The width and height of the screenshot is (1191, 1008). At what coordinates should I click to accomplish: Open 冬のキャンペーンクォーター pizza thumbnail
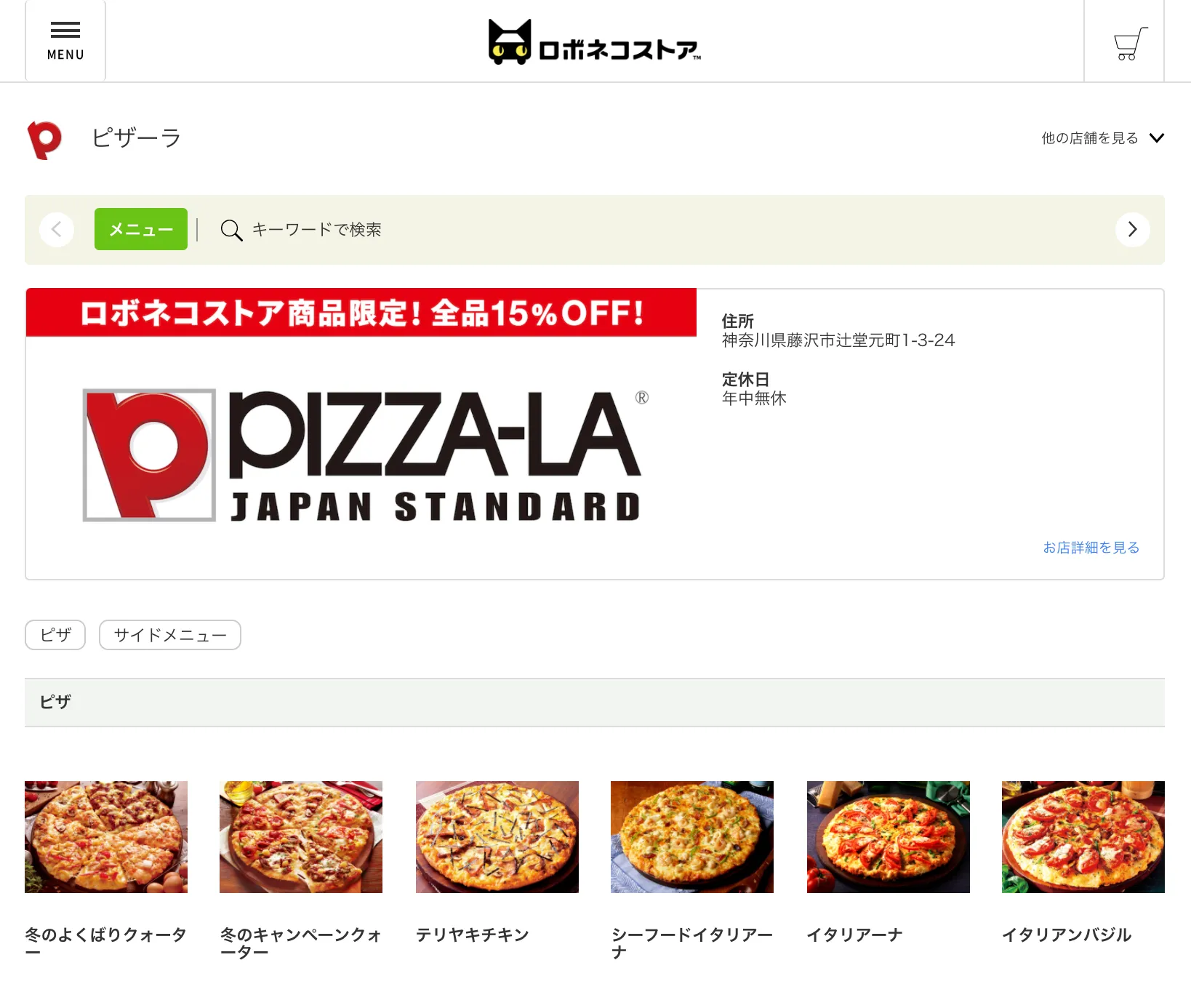(x=301, y=837)
